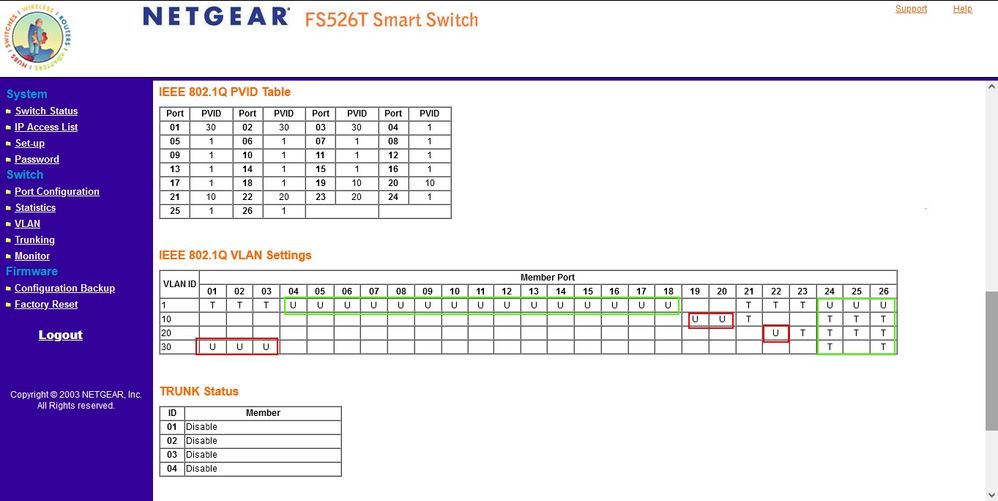Open Switch Status page
The width and height of the screenshot is (998, 501).
pos(46,111)
